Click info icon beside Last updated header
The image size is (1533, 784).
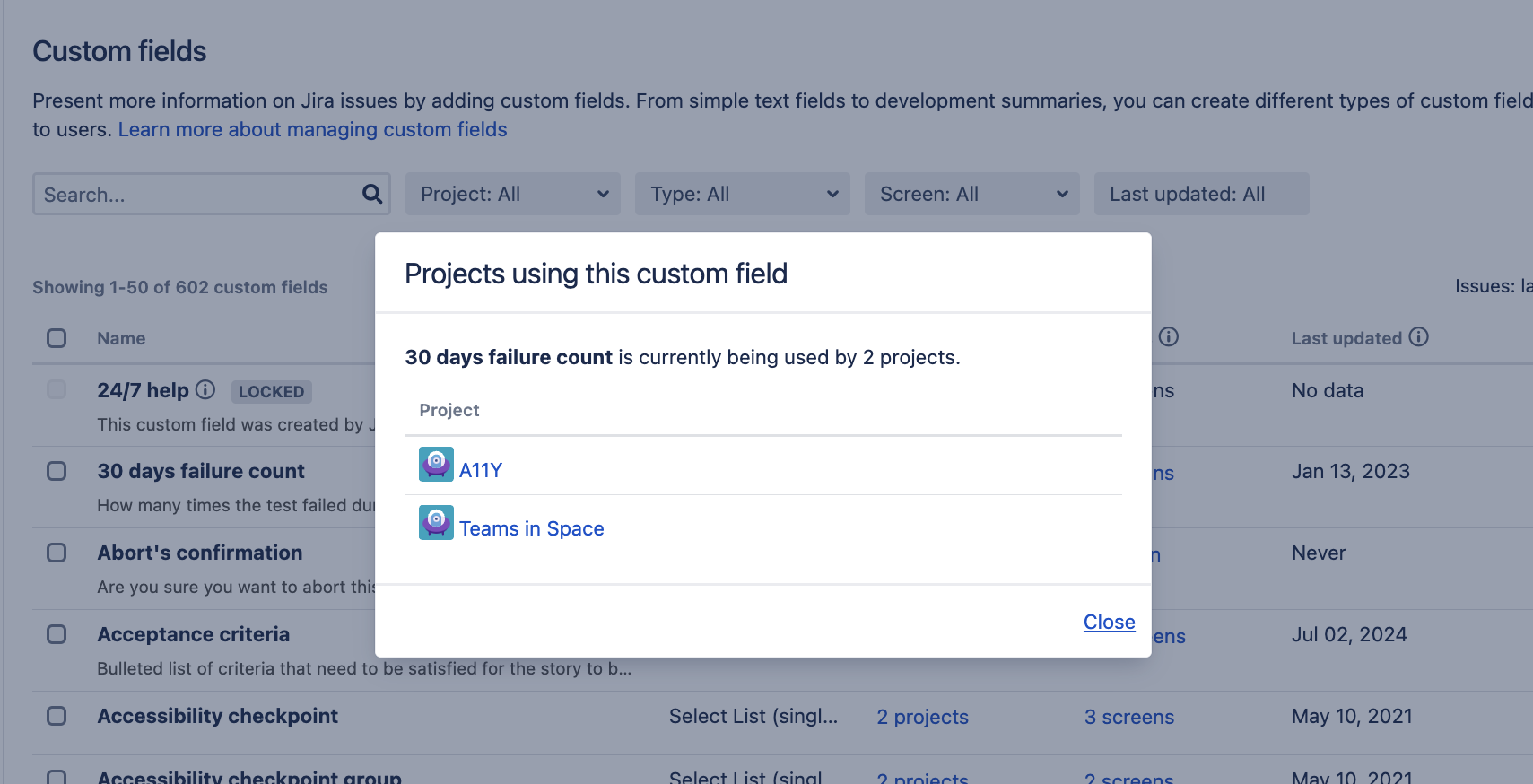coord(1418,337)
